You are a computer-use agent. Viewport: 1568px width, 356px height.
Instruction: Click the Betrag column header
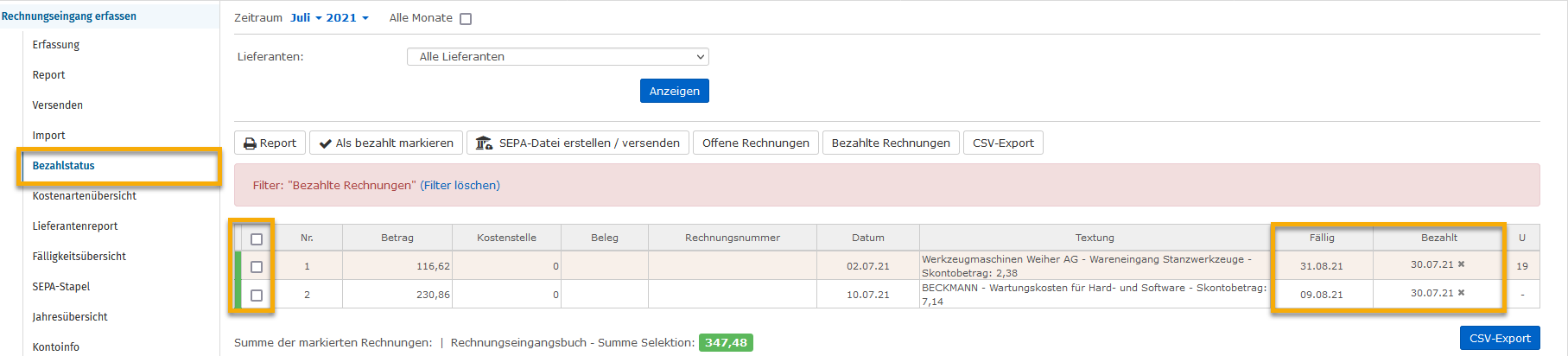397,238
